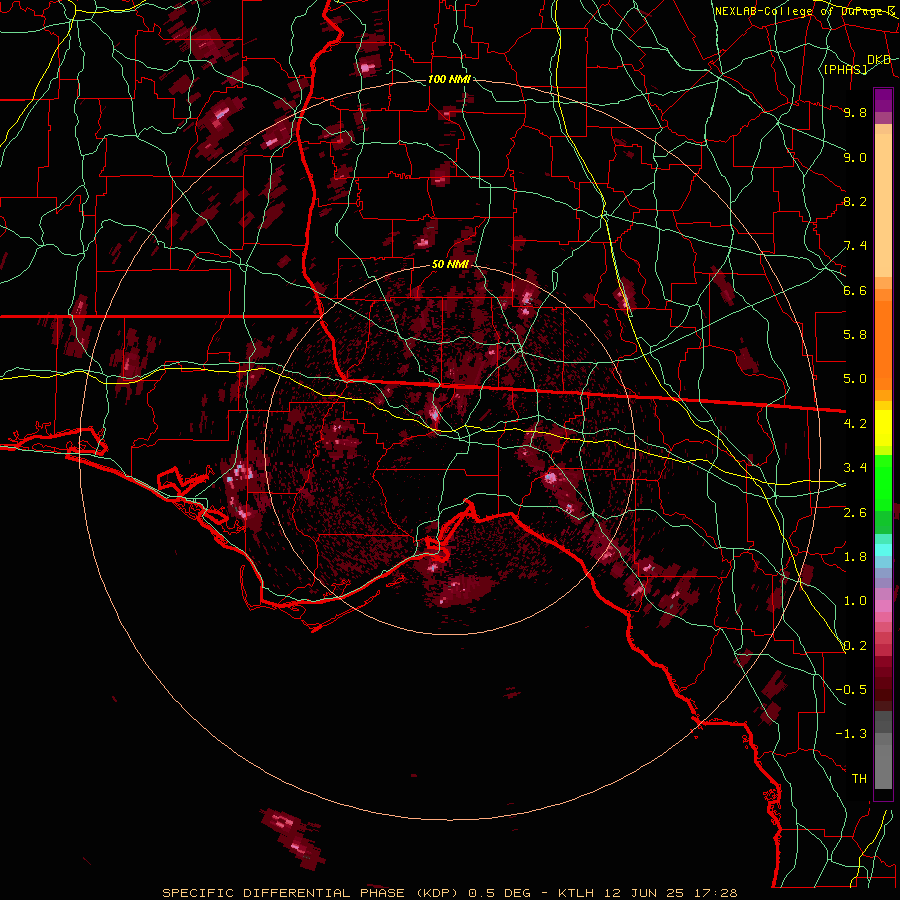Click the 5.0 scale value
Screen dimensions: 900x900
click(x=855, y=379)
